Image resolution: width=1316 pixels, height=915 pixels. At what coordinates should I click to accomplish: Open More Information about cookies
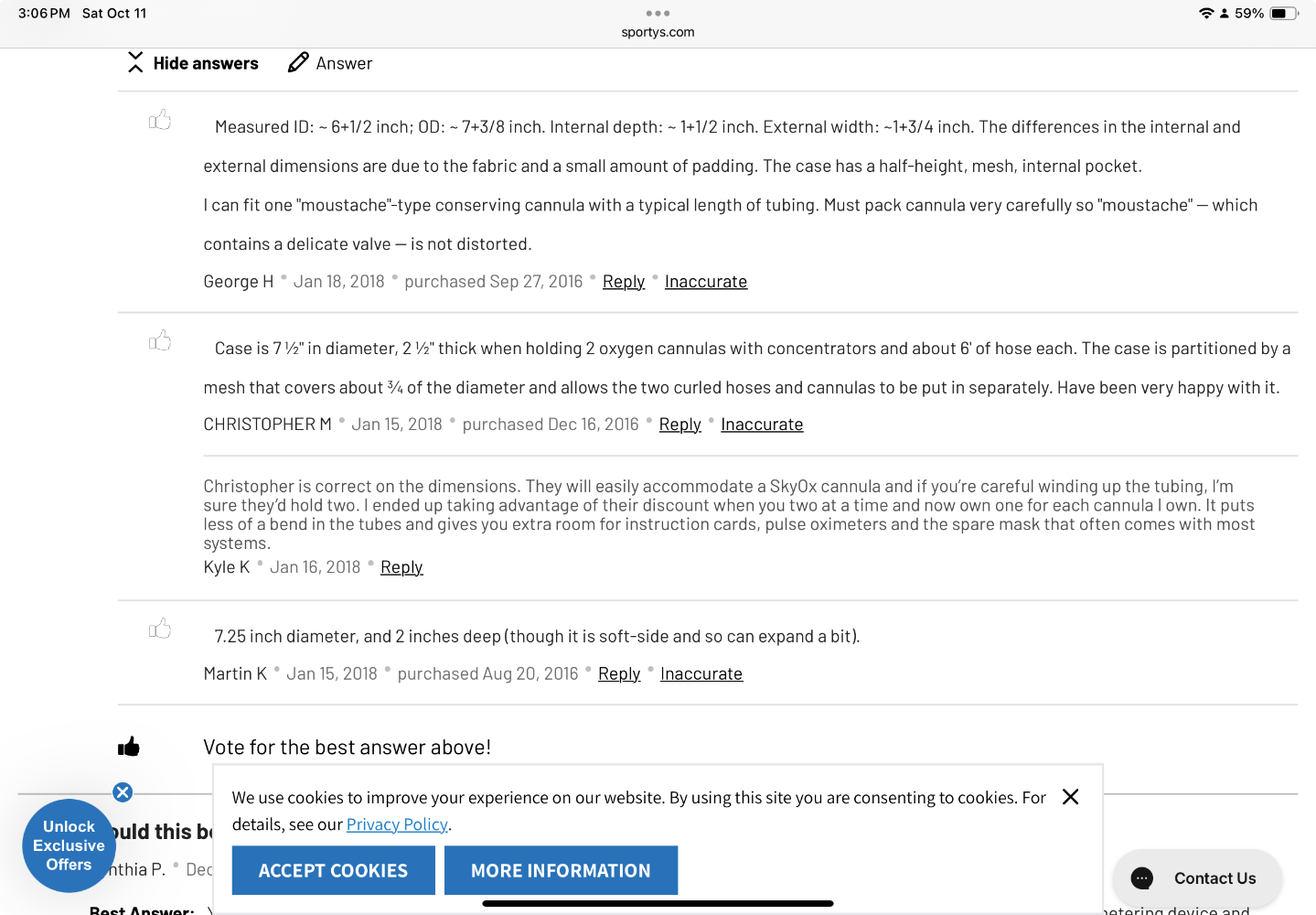tap(561, 870)
